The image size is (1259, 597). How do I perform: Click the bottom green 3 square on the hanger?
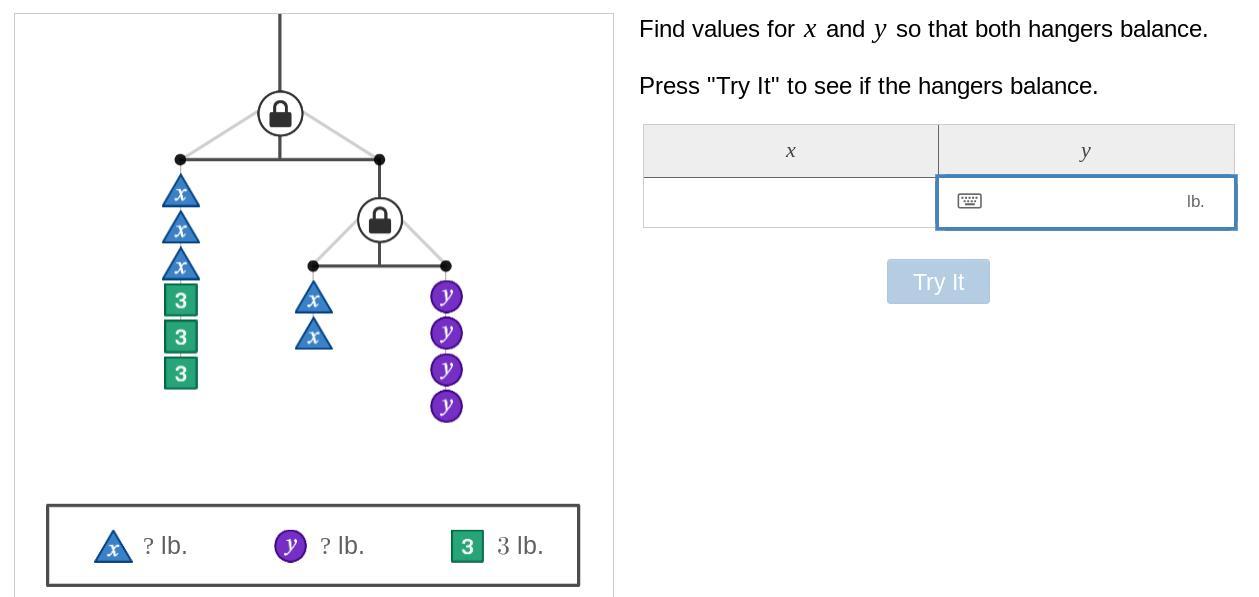(181, 373)
